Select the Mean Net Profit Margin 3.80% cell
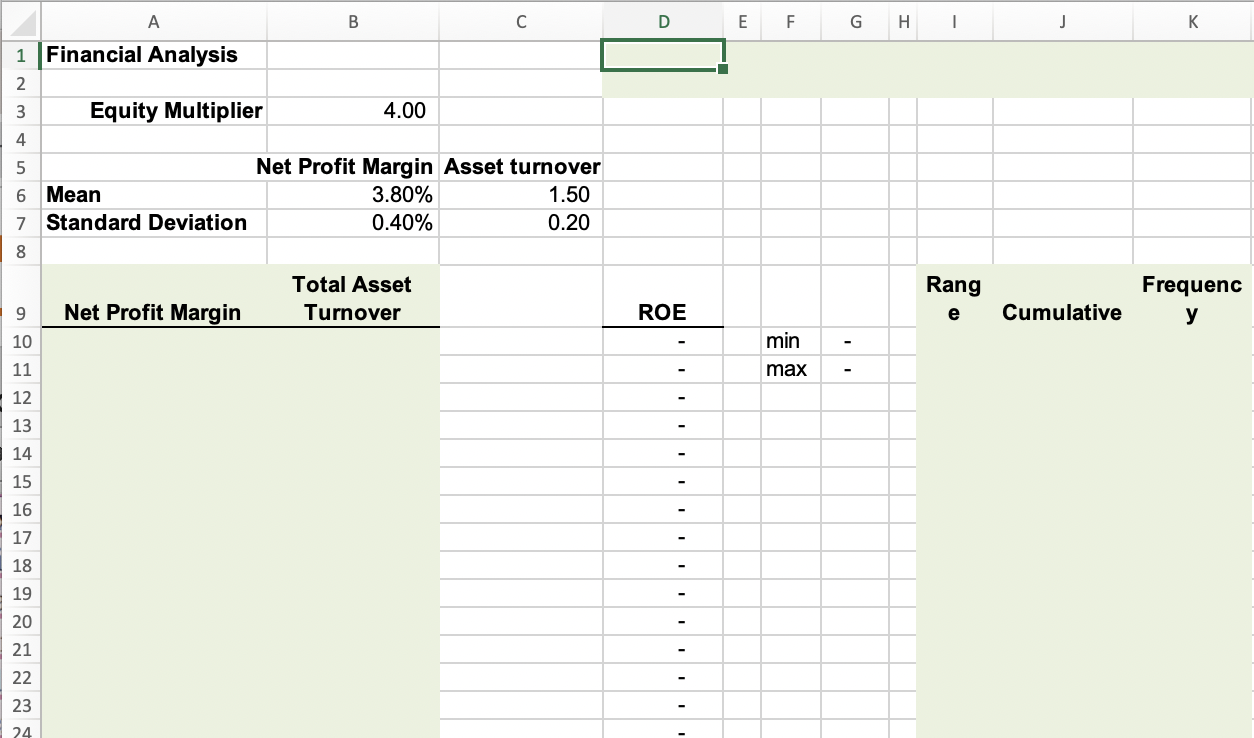 tap(352, 195)
